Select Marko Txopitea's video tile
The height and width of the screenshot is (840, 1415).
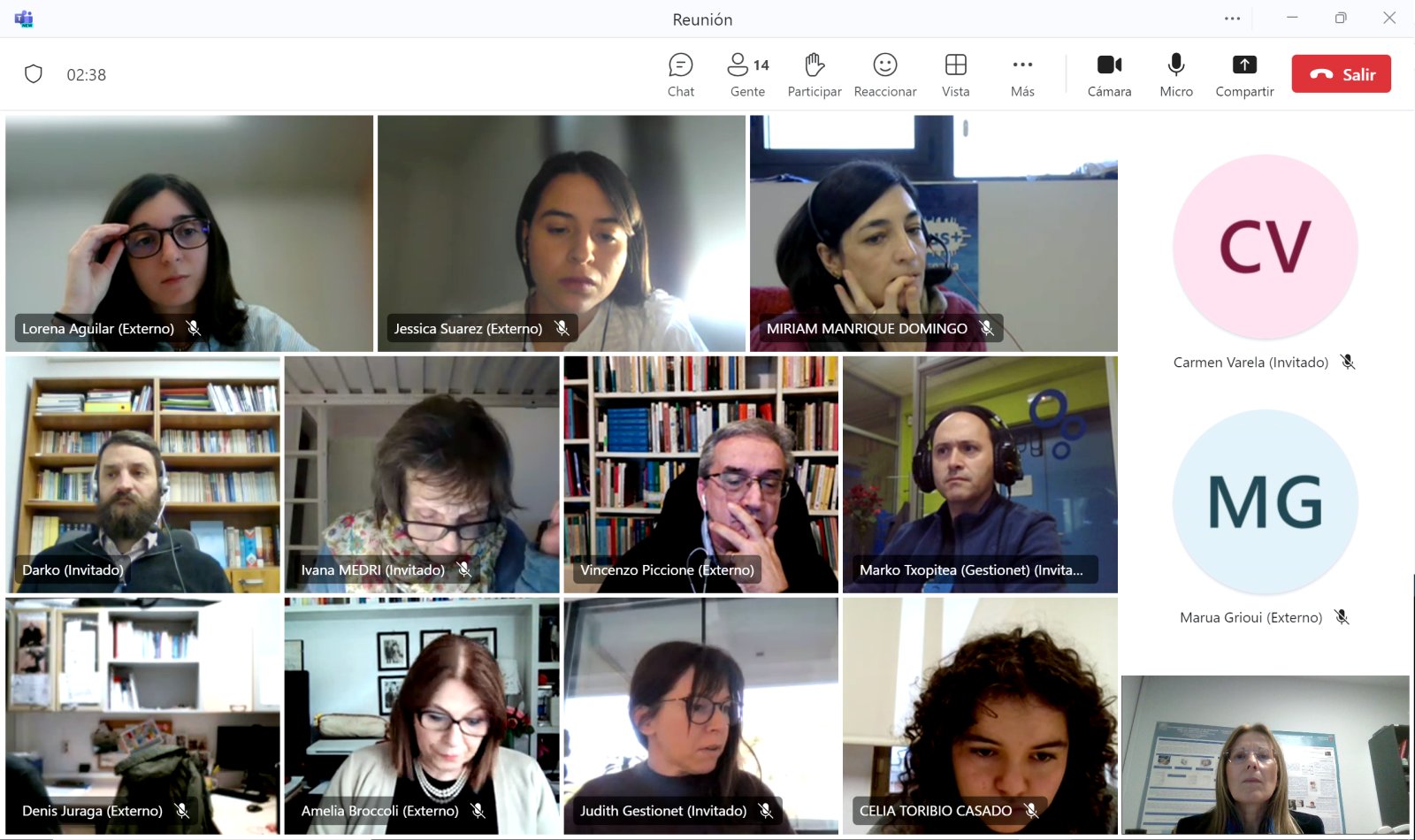[x=980, y=475]
